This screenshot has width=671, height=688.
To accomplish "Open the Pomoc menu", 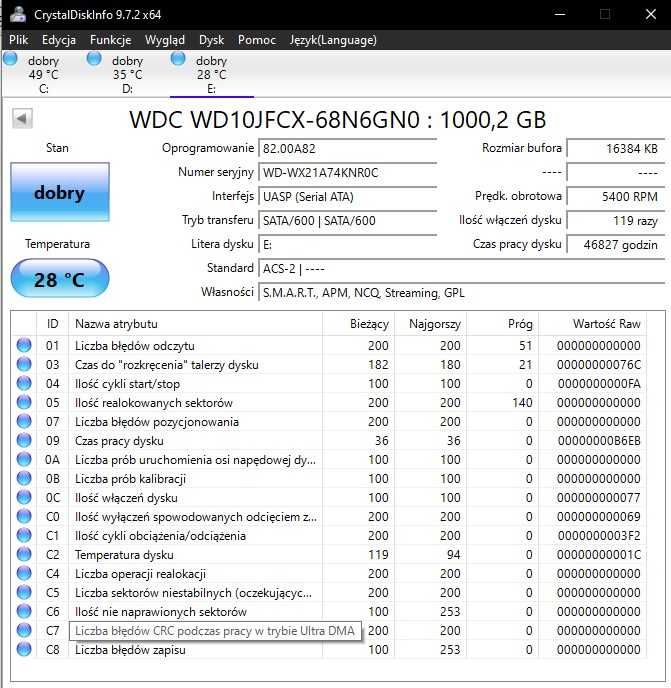I will pos(257,40).
